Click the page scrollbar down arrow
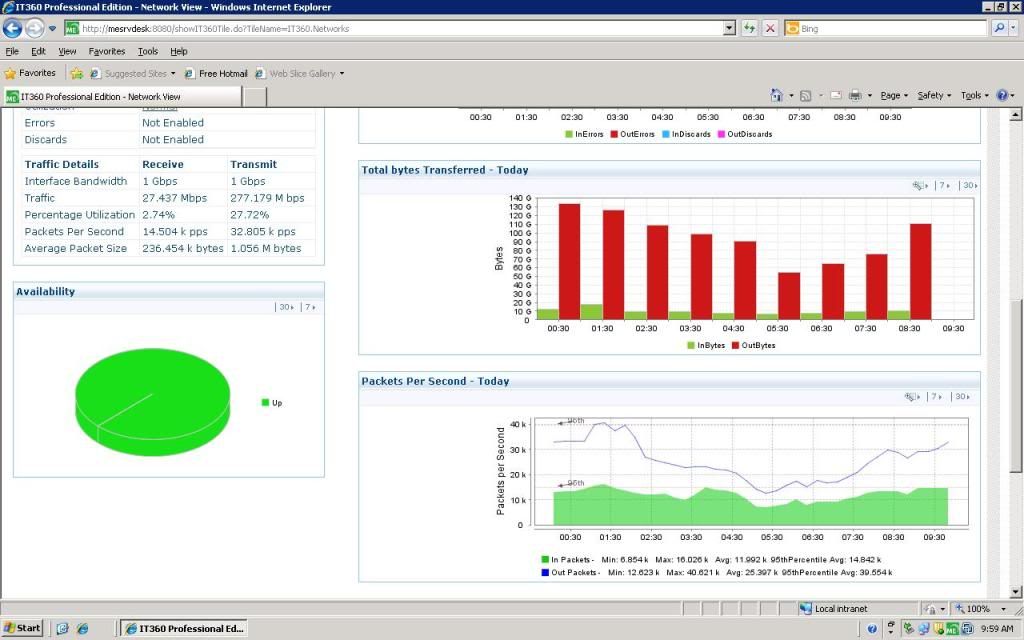The width and height of the screenshot is (1024, 640). click(1015, 592)
